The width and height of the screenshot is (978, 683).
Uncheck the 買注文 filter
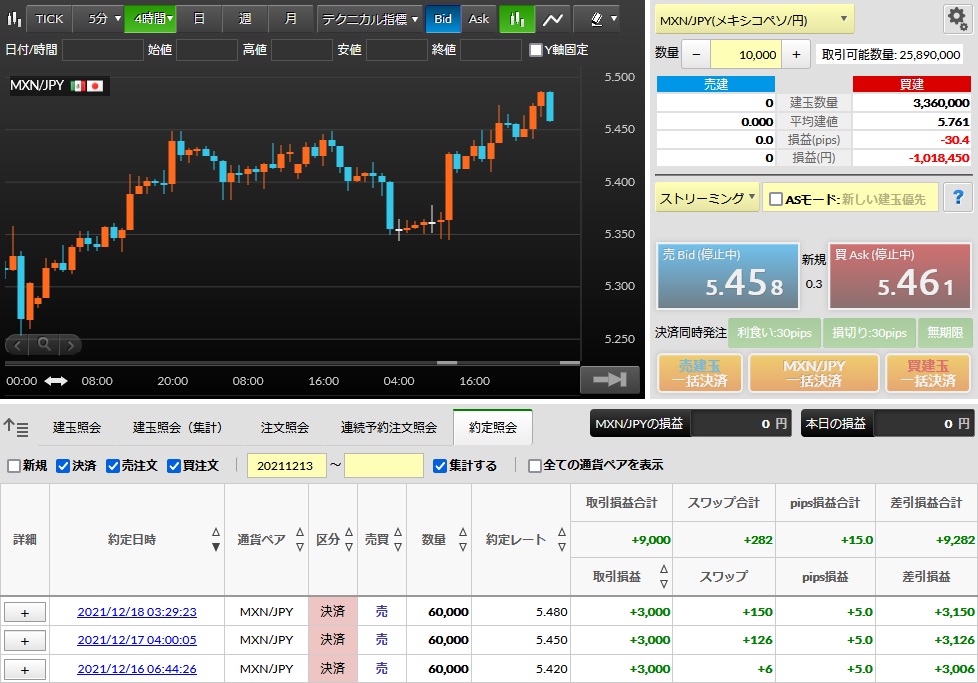click(174, 466)
